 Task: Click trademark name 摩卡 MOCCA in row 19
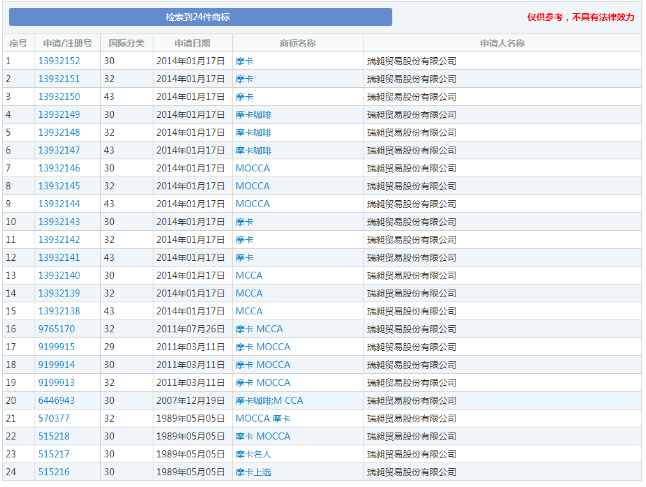263,383
